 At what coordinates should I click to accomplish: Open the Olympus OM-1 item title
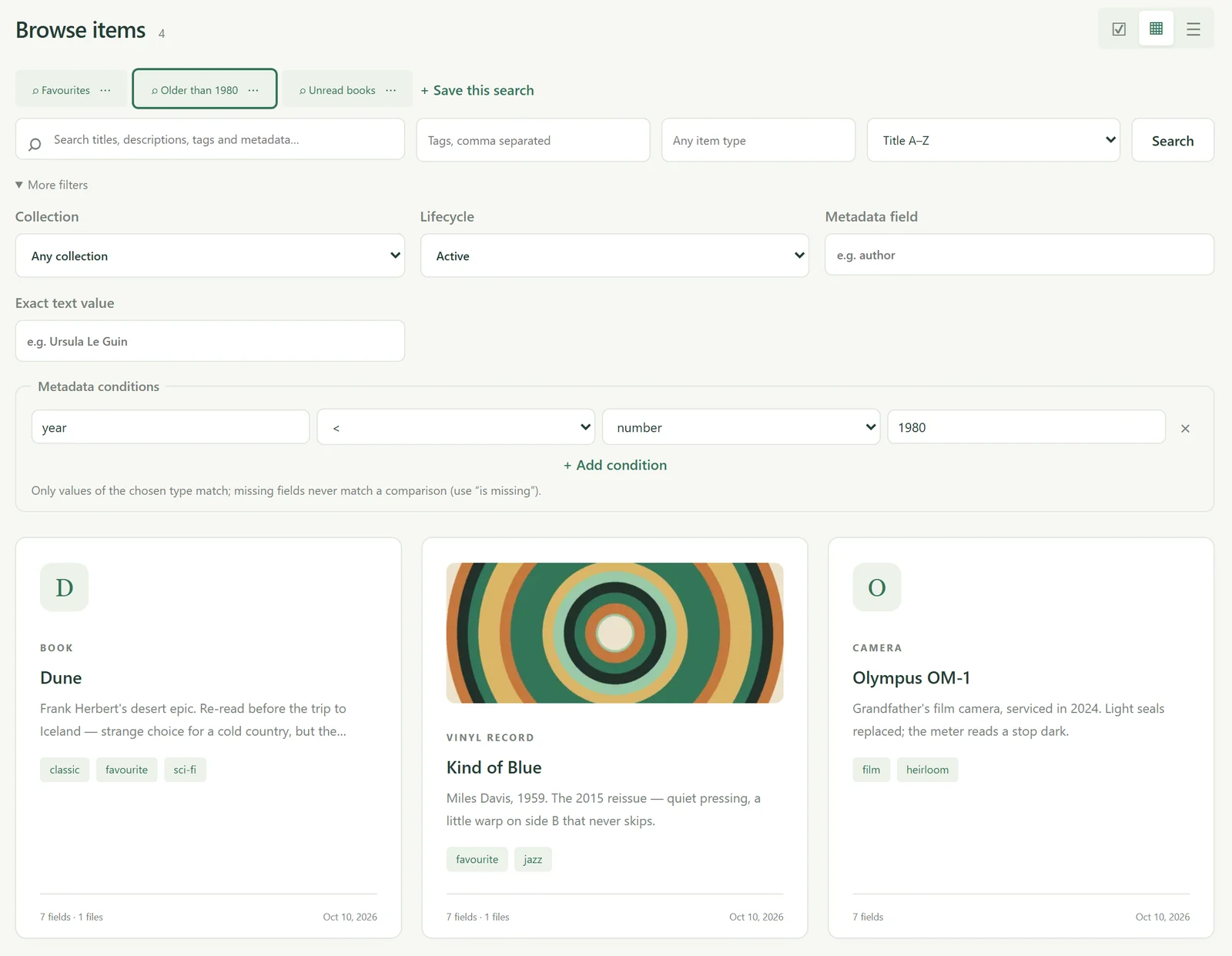pos(911,678)
